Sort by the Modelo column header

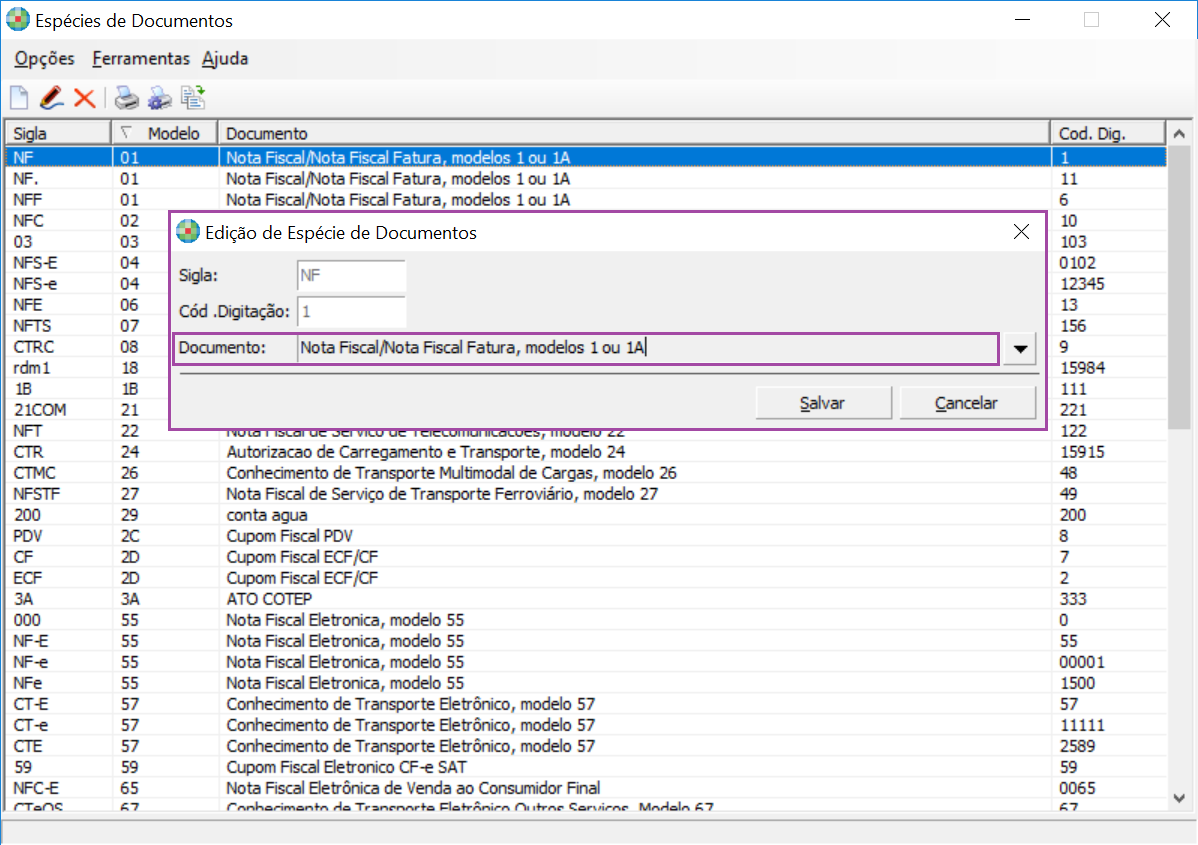point(165,133)
